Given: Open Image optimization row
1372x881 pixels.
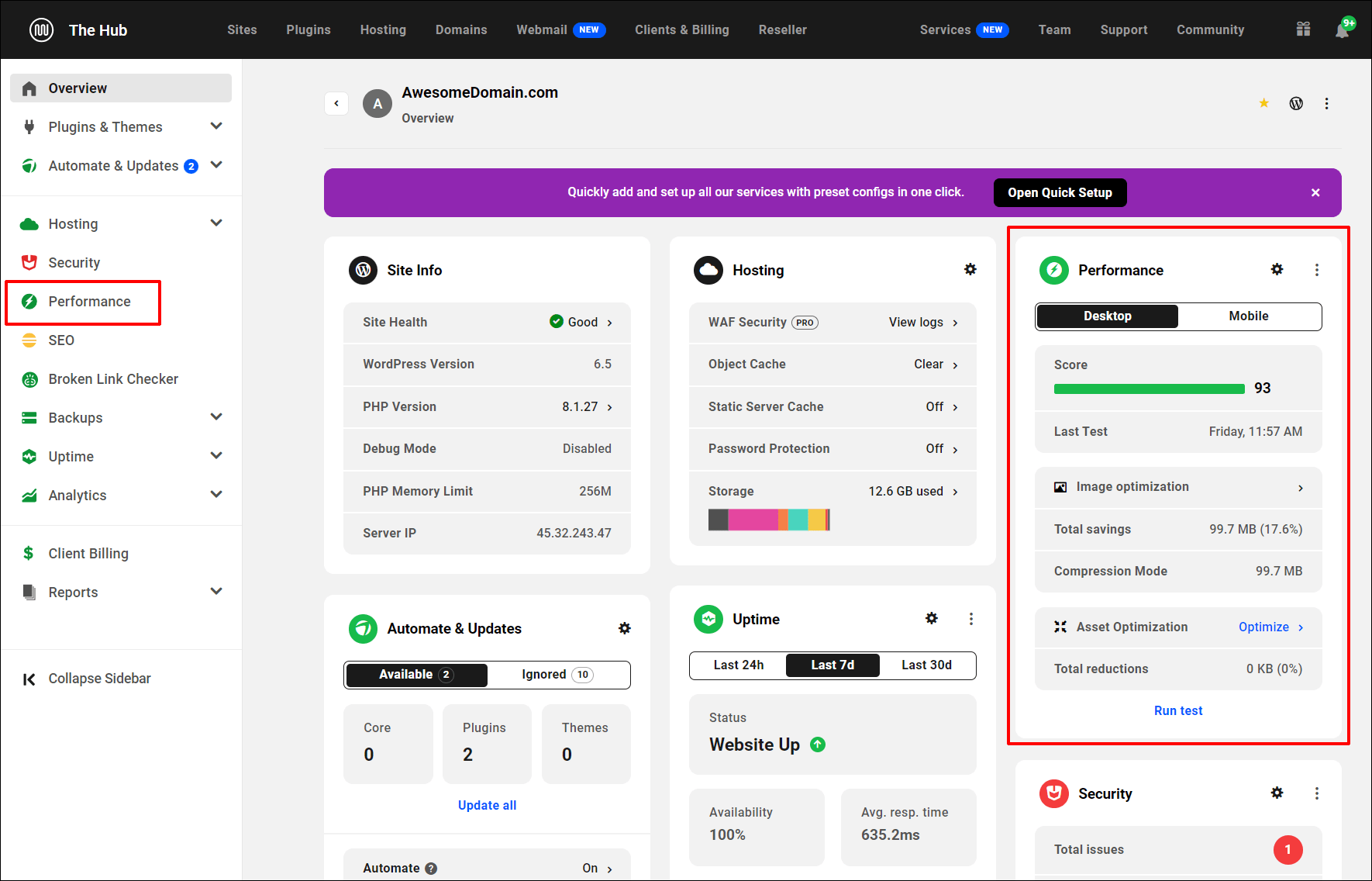Looking at the screenshot, I should pos(1178,487).
